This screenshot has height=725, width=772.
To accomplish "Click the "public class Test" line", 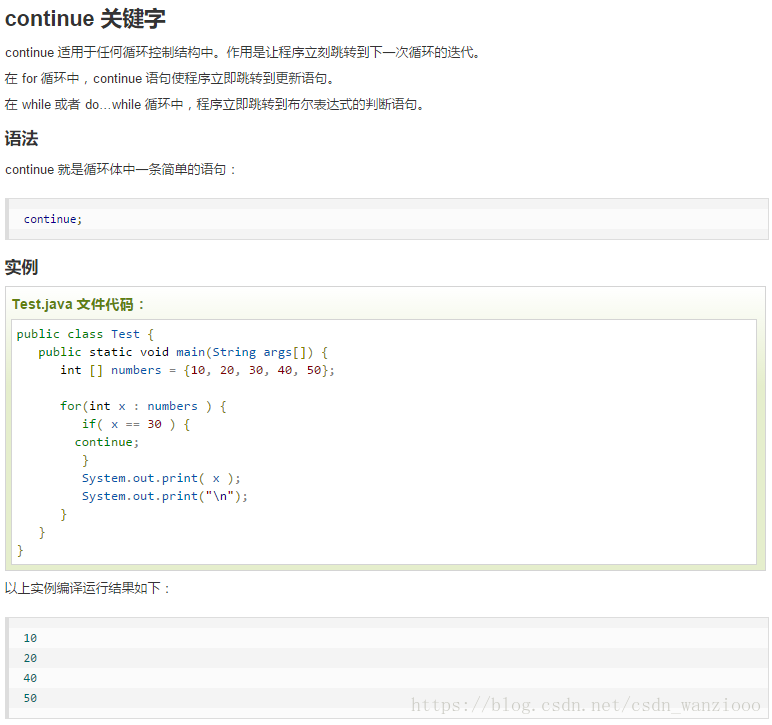I will point(85,334).
